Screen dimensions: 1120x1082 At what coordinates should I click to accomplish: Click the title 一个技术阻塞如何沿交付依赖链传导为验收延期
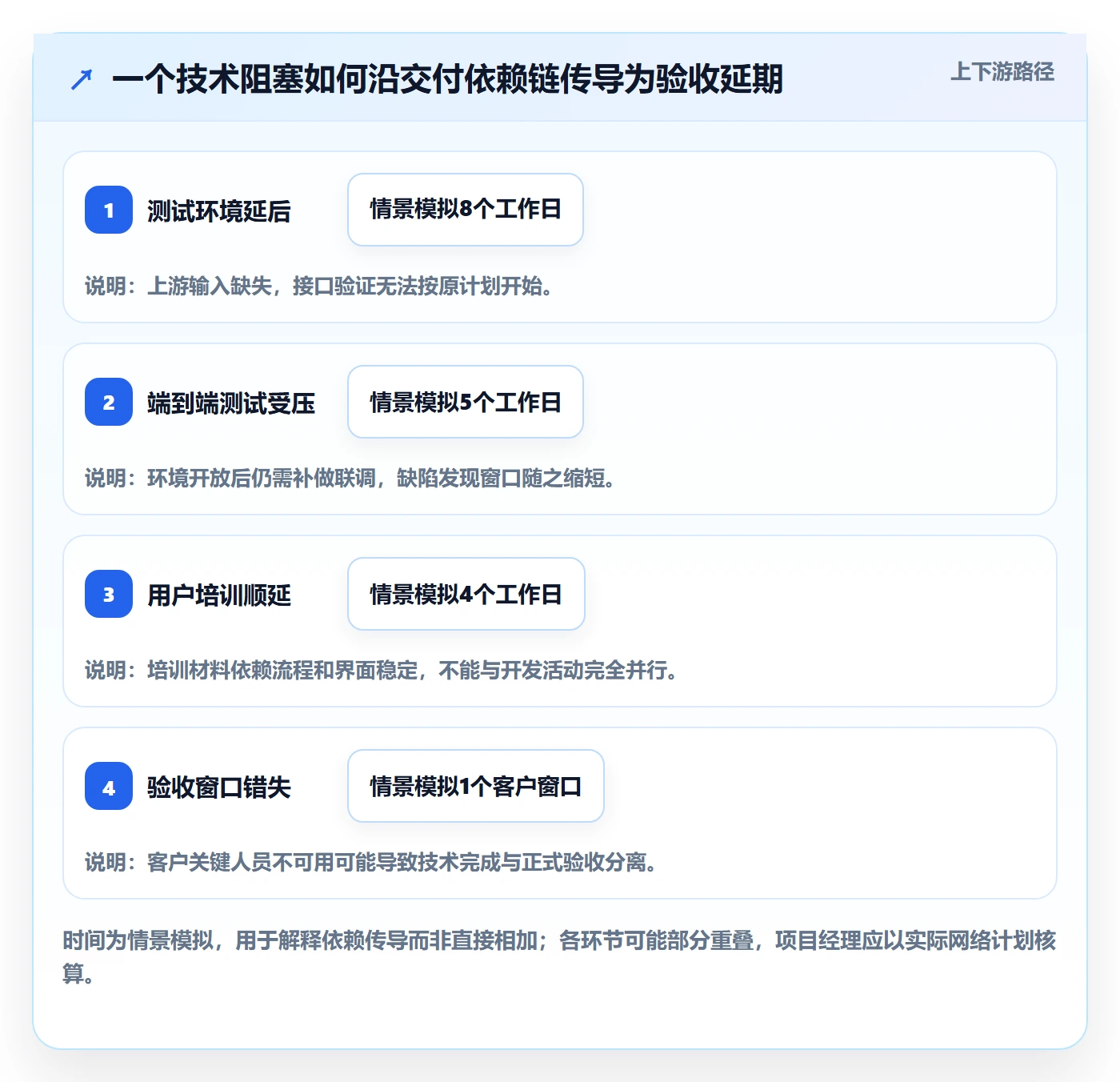click(447, 79)
